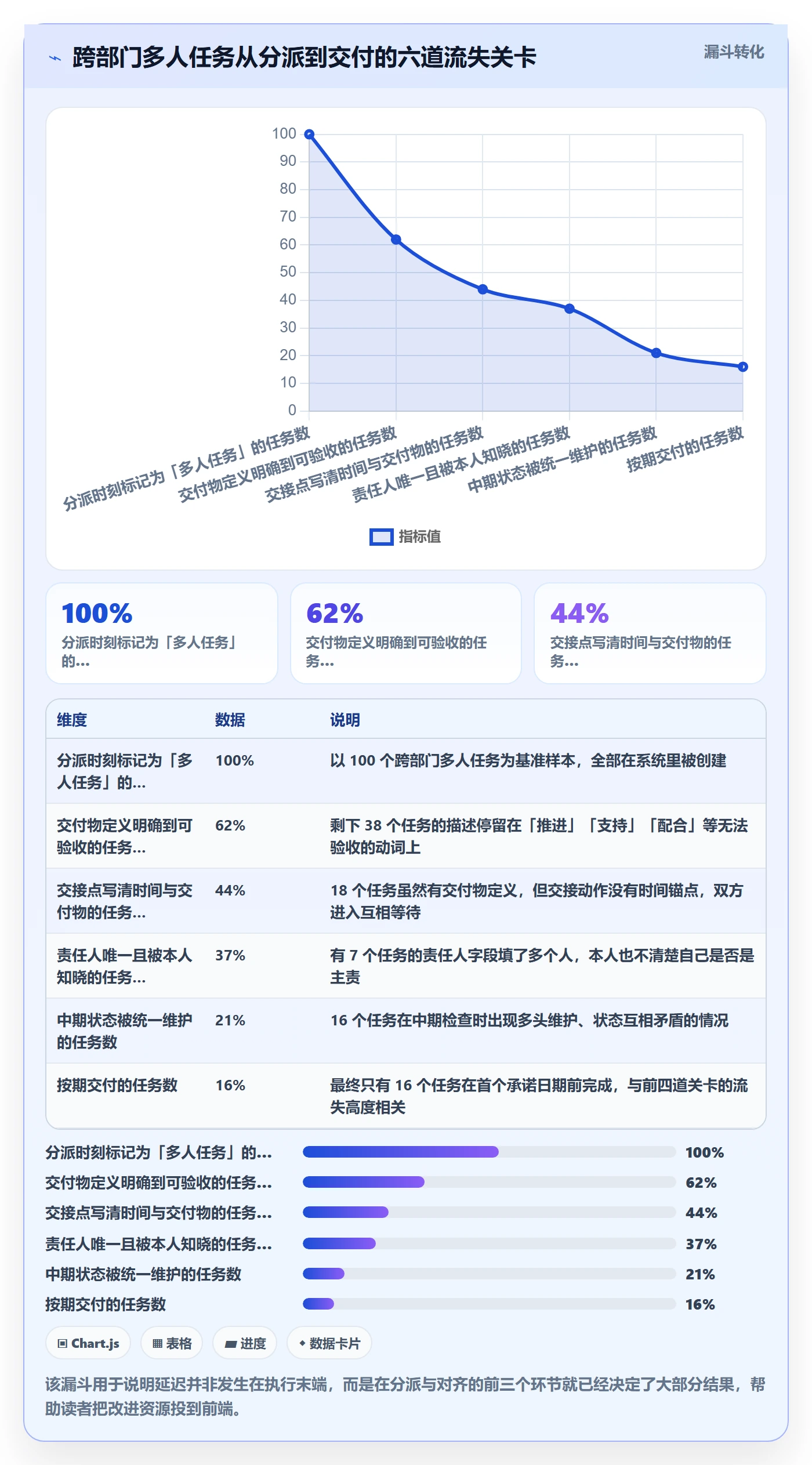Image resolution: width=812 pixels, height=1465 pixels.
Task: Click the lightning icon beside the title
Action: tap(55, 58)
